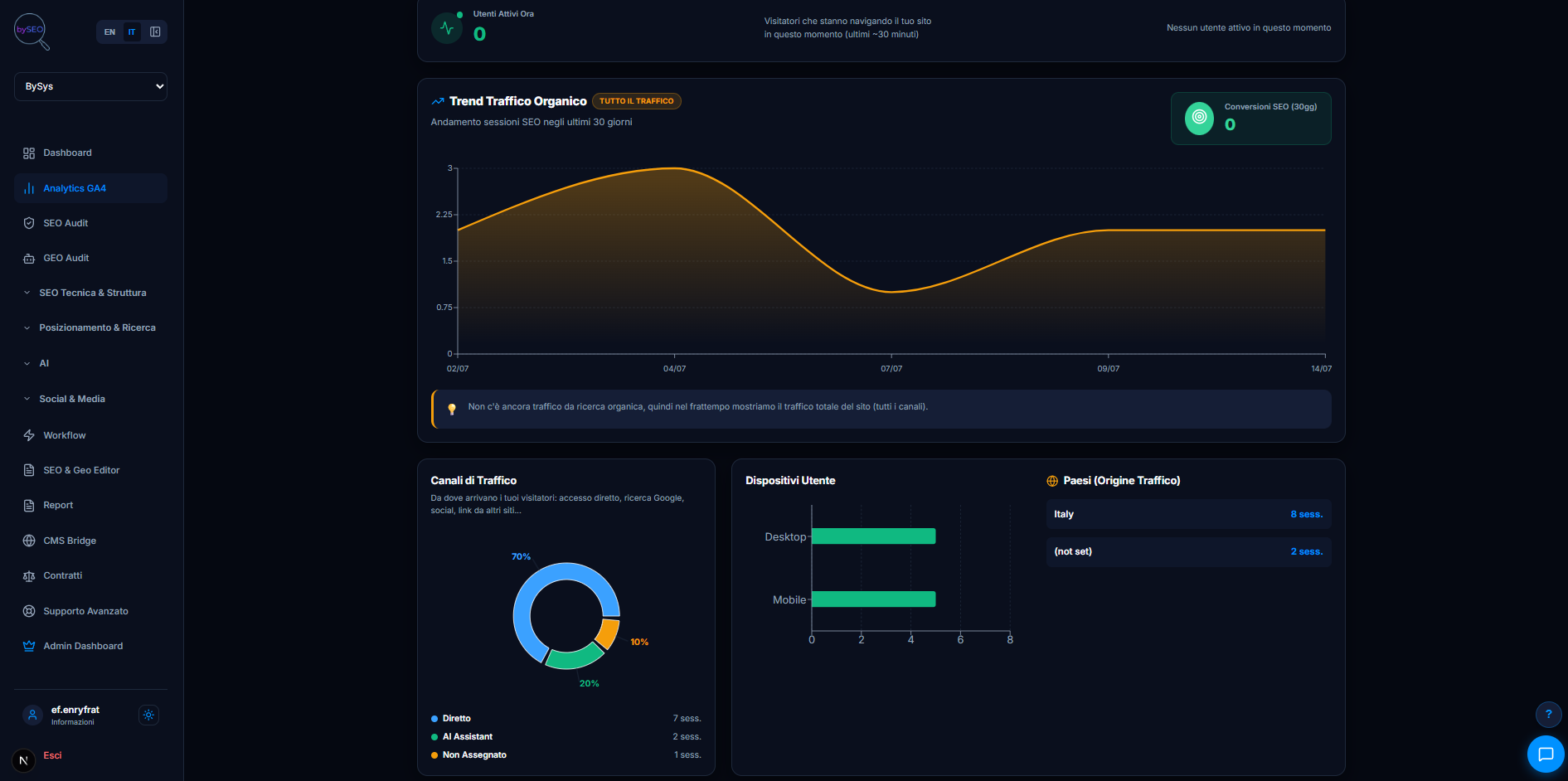Viewport: 1568px width, 781px height.
Task: Open Contratti page
Action: [90, 575]
